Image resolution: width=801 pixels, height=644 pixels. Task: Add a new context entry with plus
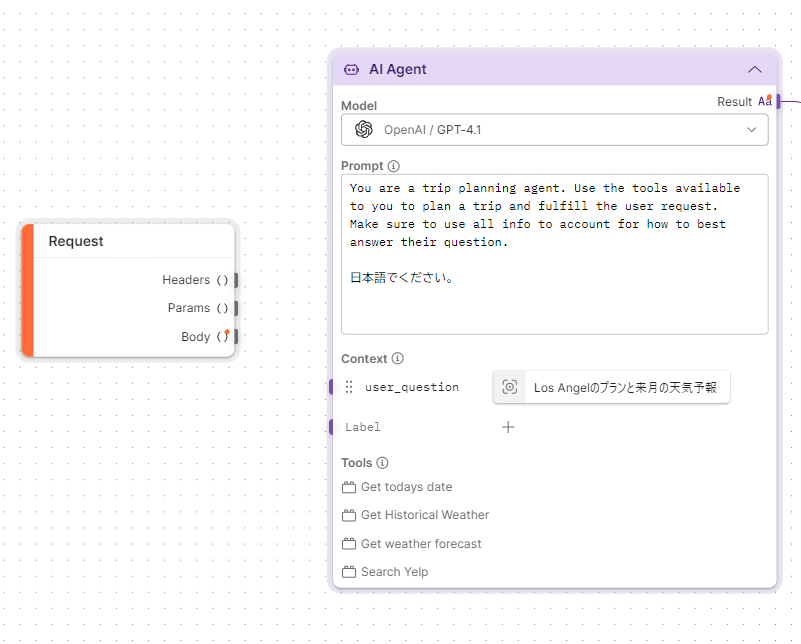[x=508, y=427]
